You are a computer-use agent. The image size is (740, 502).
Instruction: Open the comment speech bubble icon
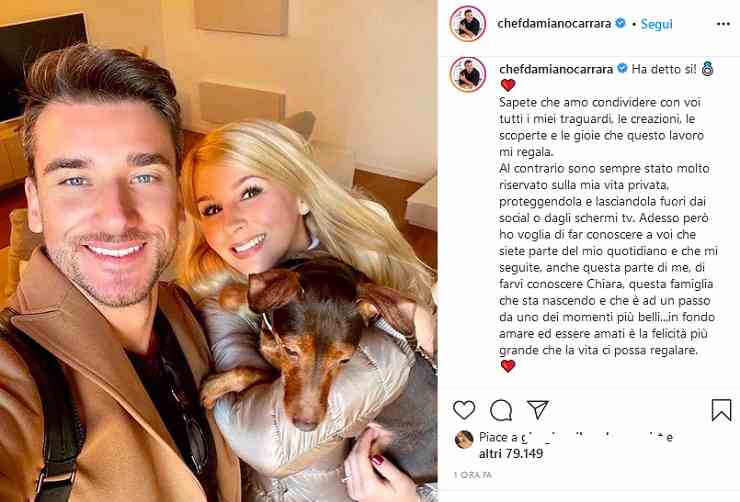tap(501, 410)
